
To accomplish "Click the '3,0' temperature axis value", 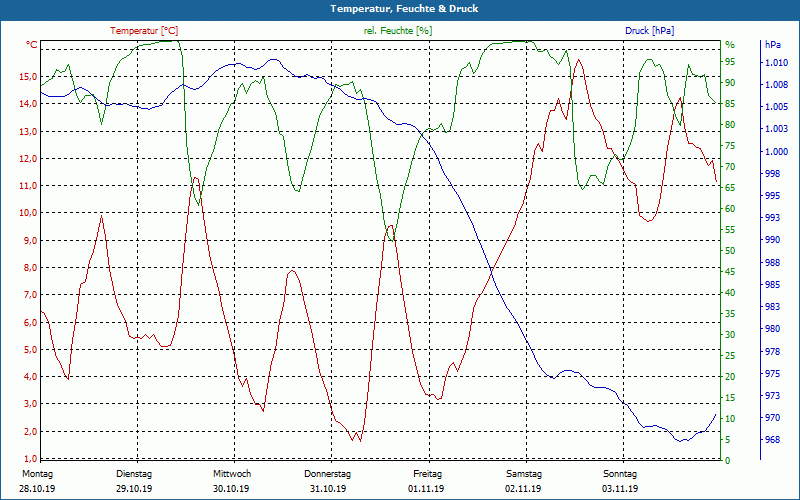I will tap(30, 404).
